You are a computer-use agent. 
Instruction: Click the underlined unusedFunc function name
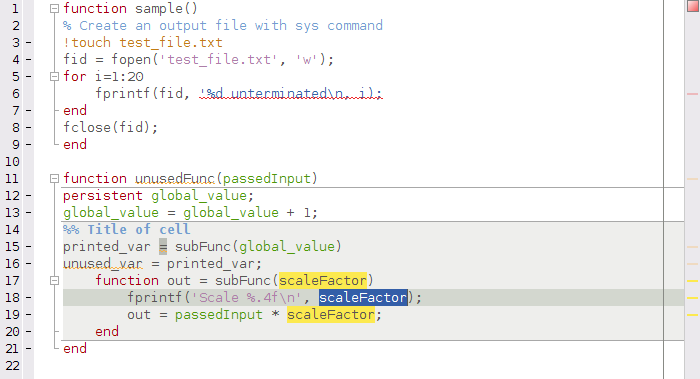[x=175, y=179]
